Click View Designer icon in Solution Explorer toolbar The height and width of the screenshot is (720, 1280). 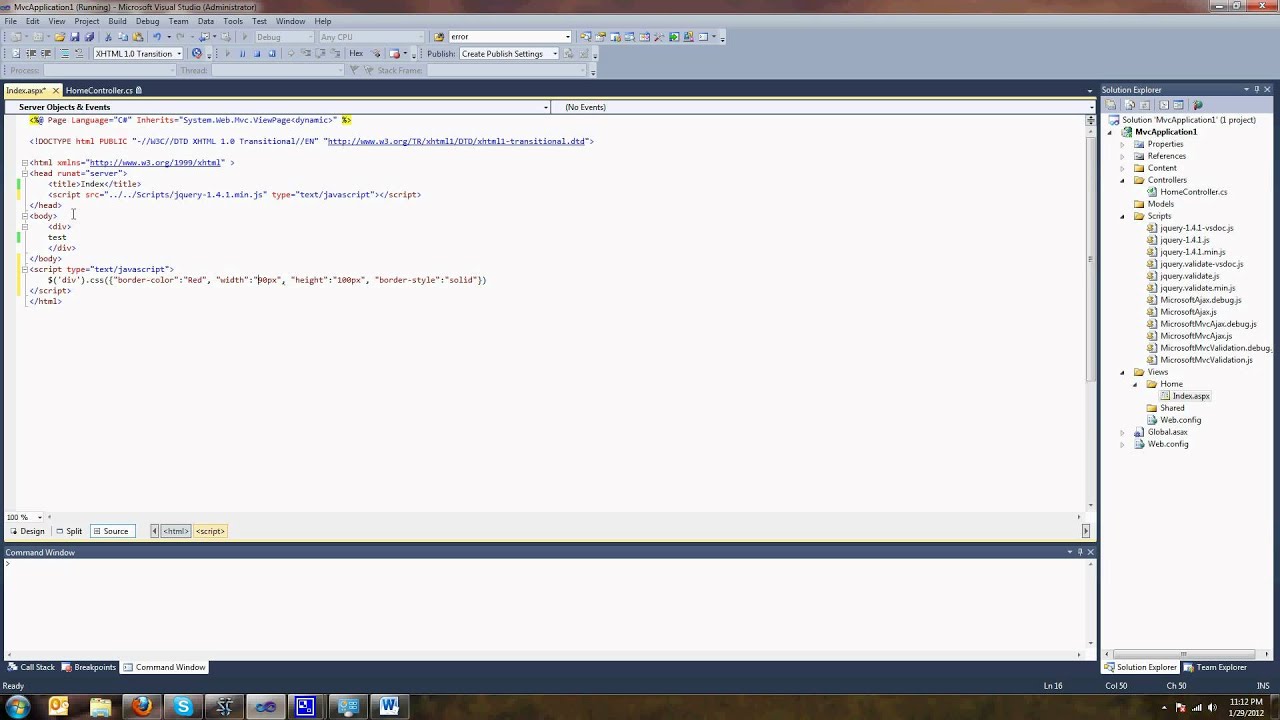[x=1178, y=105]
